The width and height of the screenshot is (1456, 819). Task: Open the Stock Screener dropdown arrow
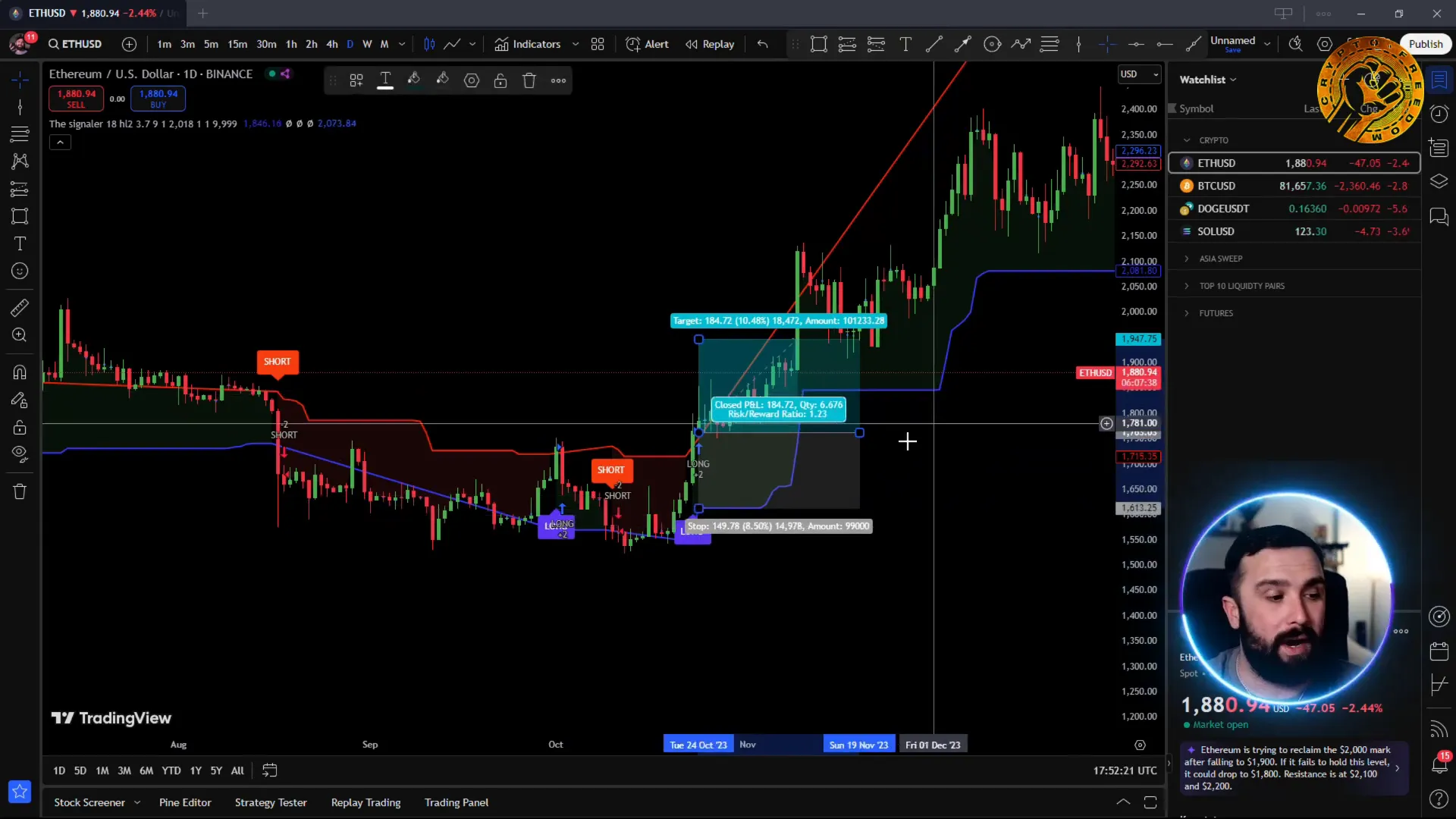[x=137, y=802]
